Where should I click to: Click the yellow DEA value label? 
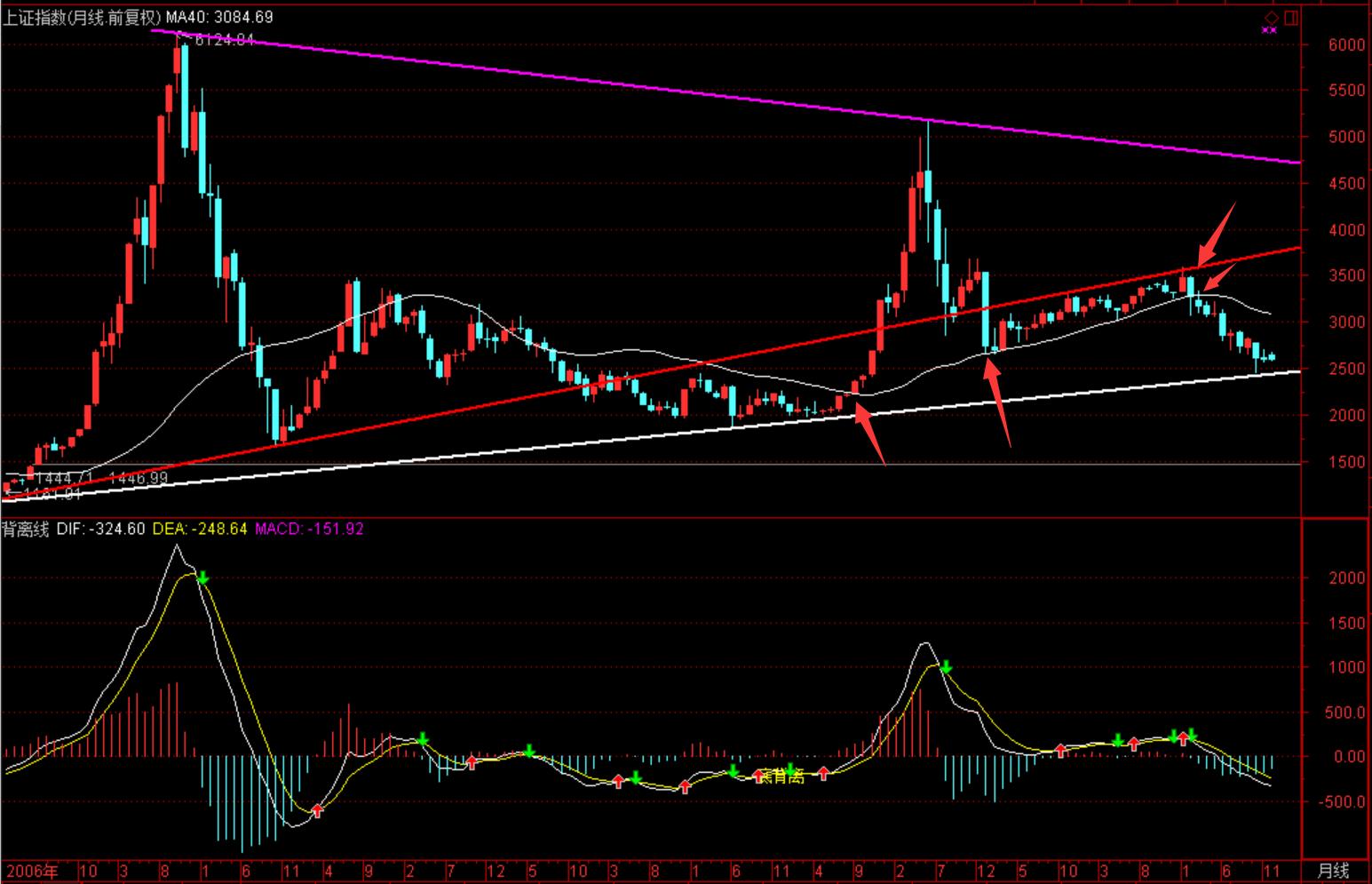click(x=200, y=530)
